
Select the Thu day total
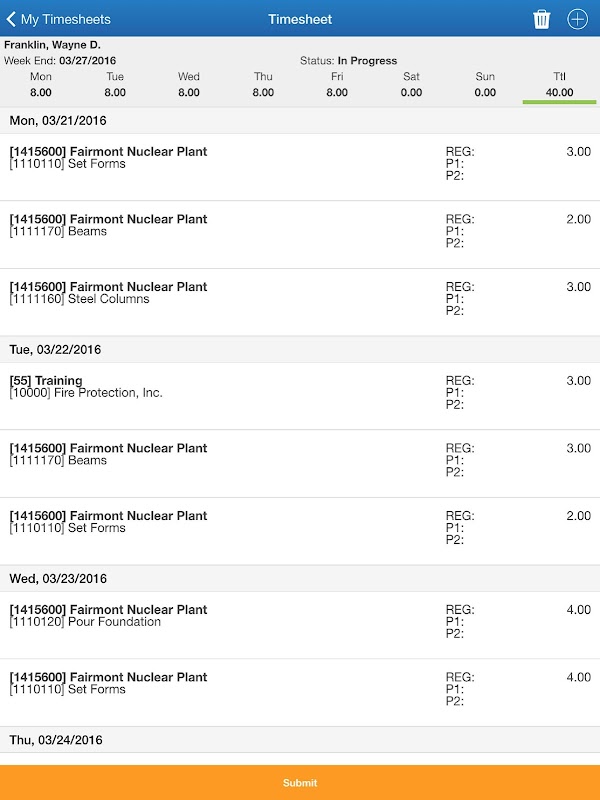point(263,85)
